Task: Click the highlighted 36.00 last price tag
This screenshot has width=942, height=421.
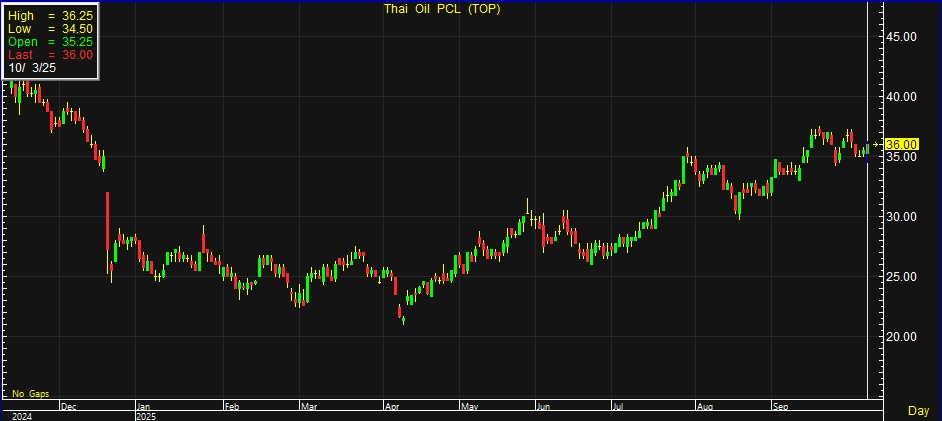Action: pos(901,144)
